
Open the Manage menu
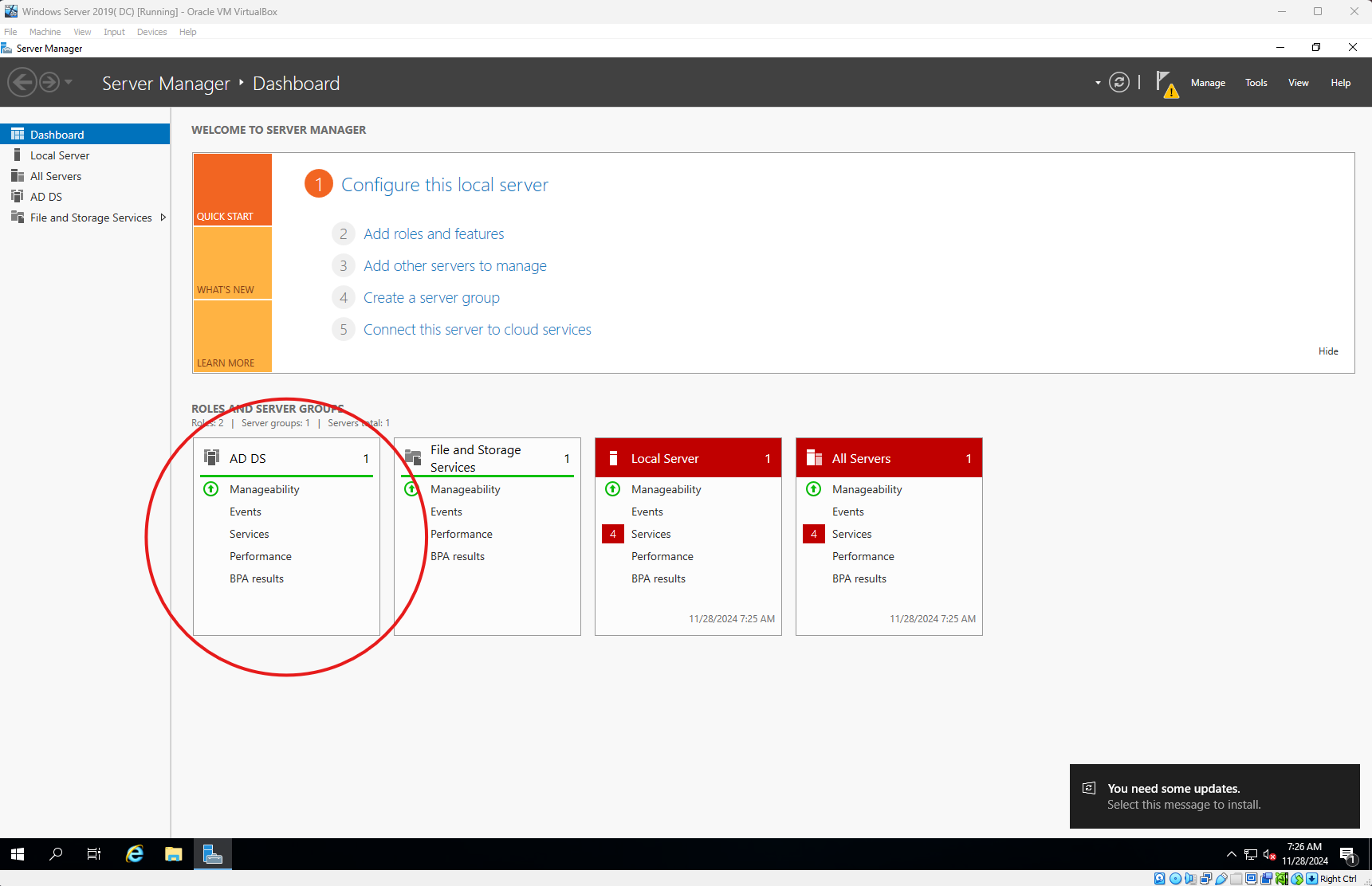click(1208, 83)
